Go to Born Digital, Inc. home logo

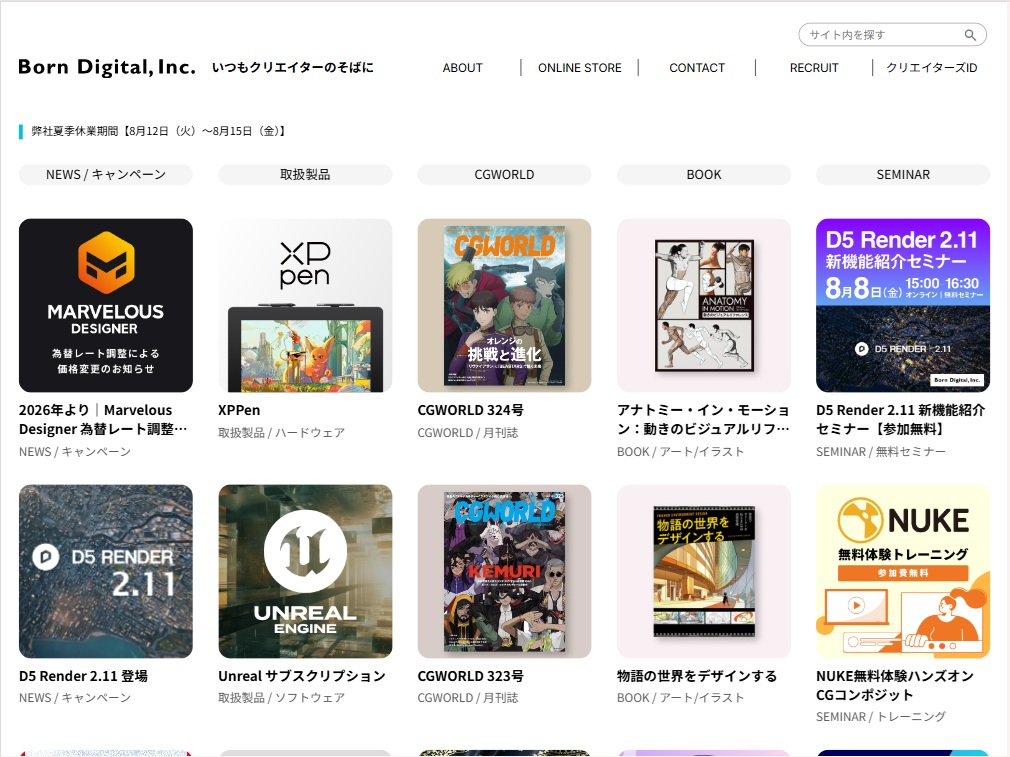106,67
